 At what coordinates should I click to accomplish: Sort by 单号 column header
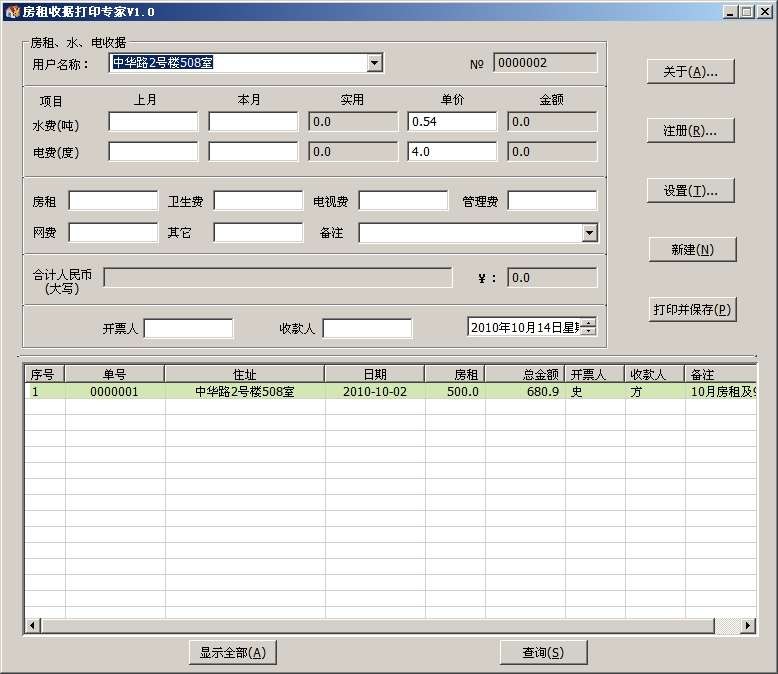click(115, 374)
